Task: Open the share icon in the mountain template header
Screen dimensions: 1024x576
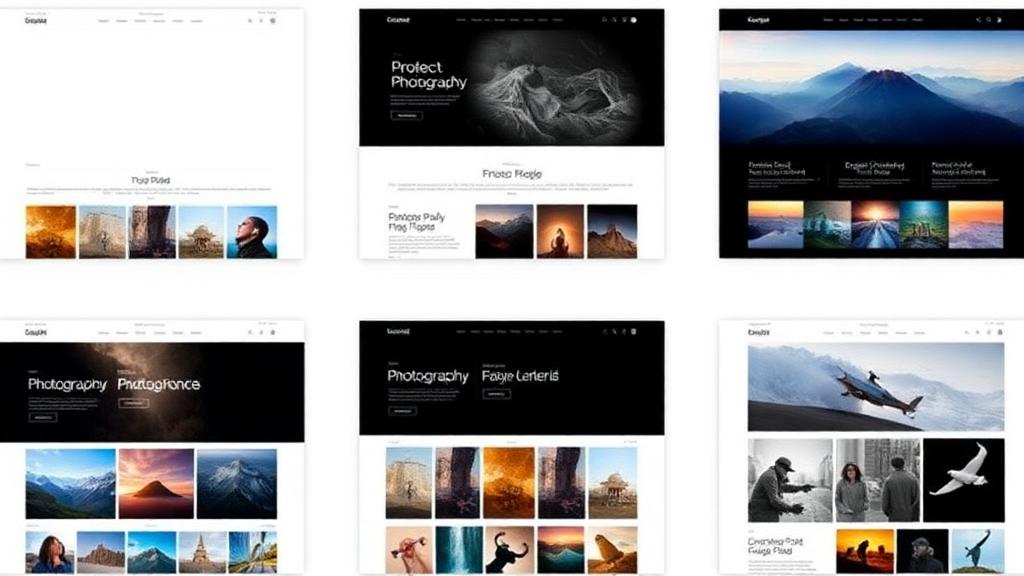Action: click(979, 20)
